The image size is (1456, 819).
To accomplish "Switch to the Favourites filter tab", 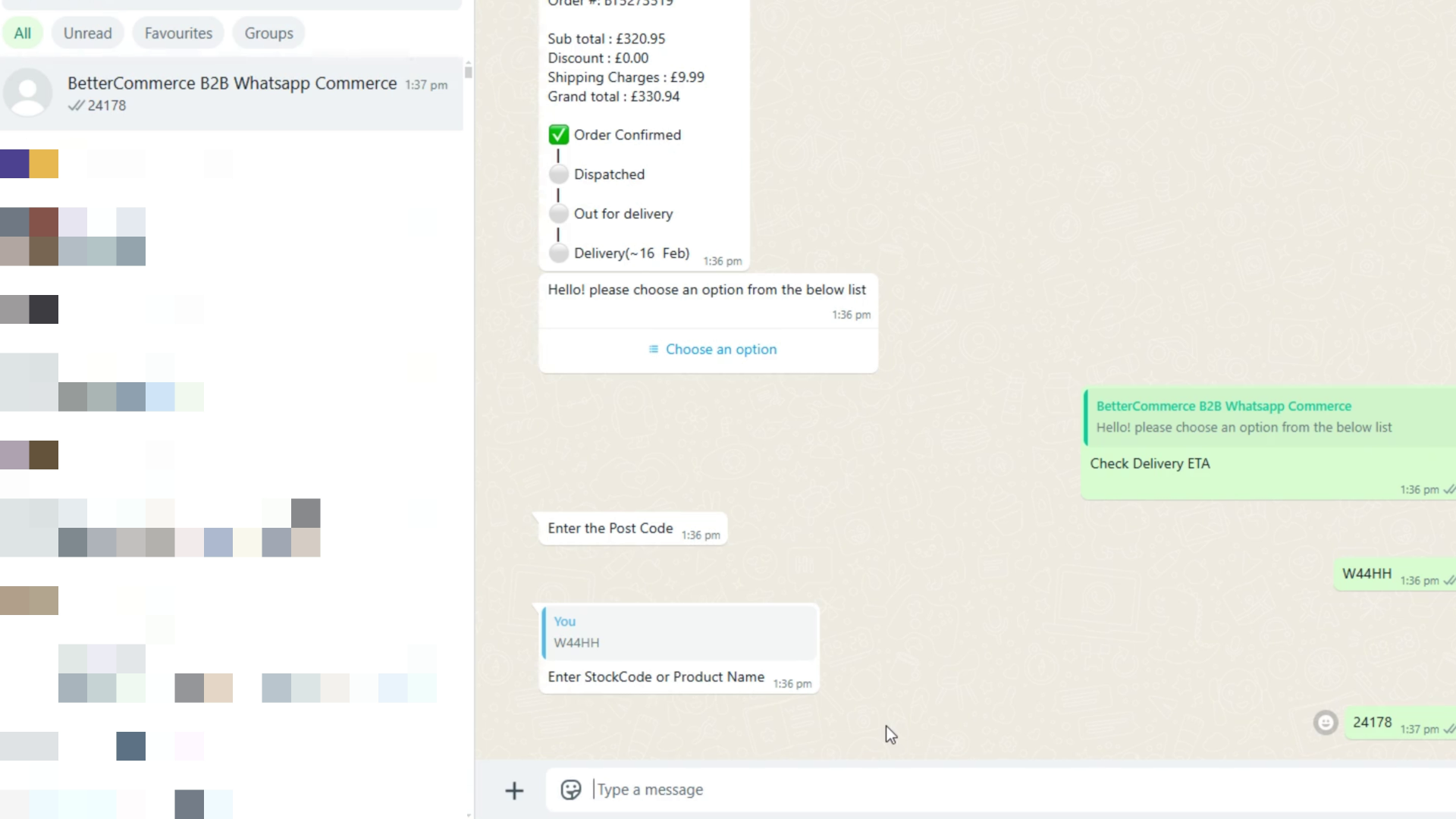I will [x=178, y=33].
